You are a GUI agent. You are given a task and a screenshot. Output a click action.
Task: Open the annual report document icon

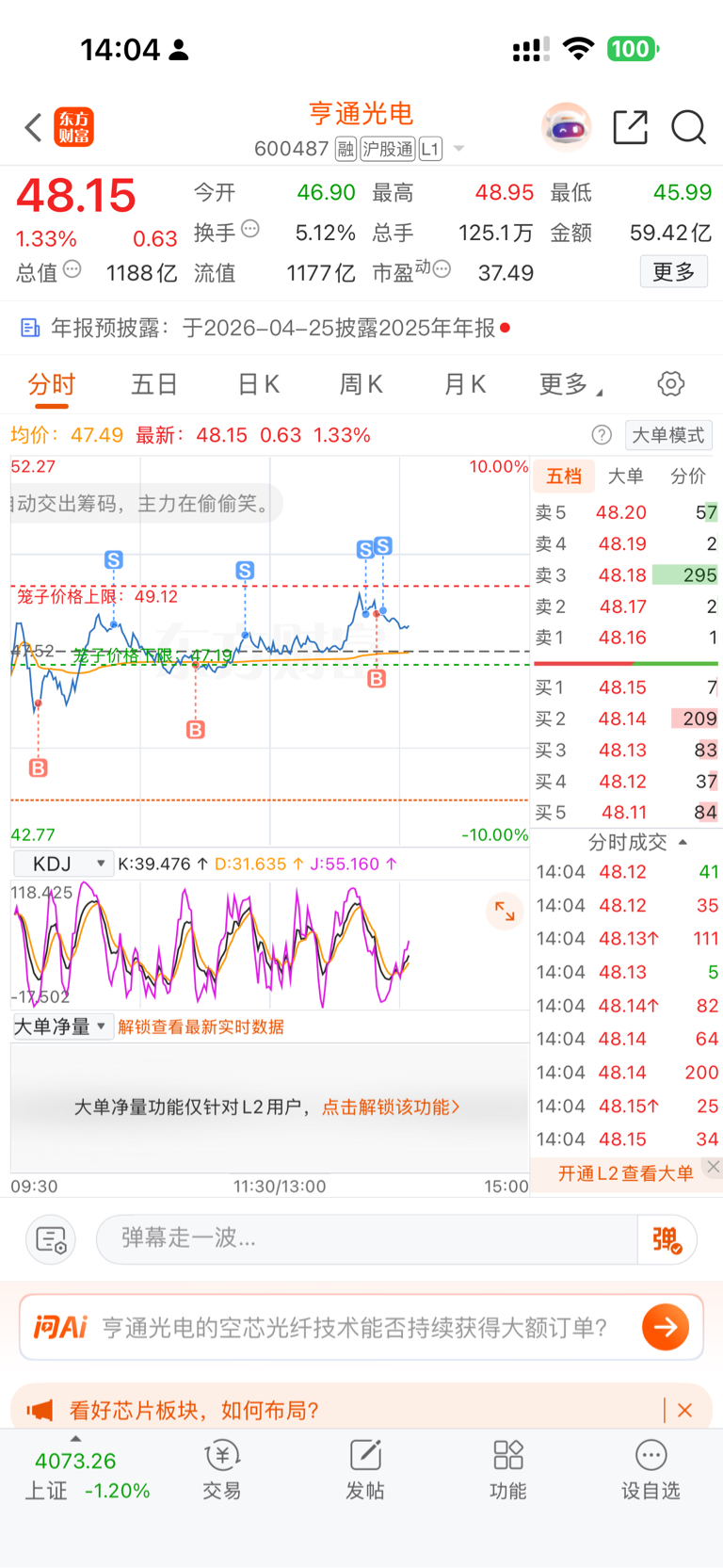(x=30, y=328)
